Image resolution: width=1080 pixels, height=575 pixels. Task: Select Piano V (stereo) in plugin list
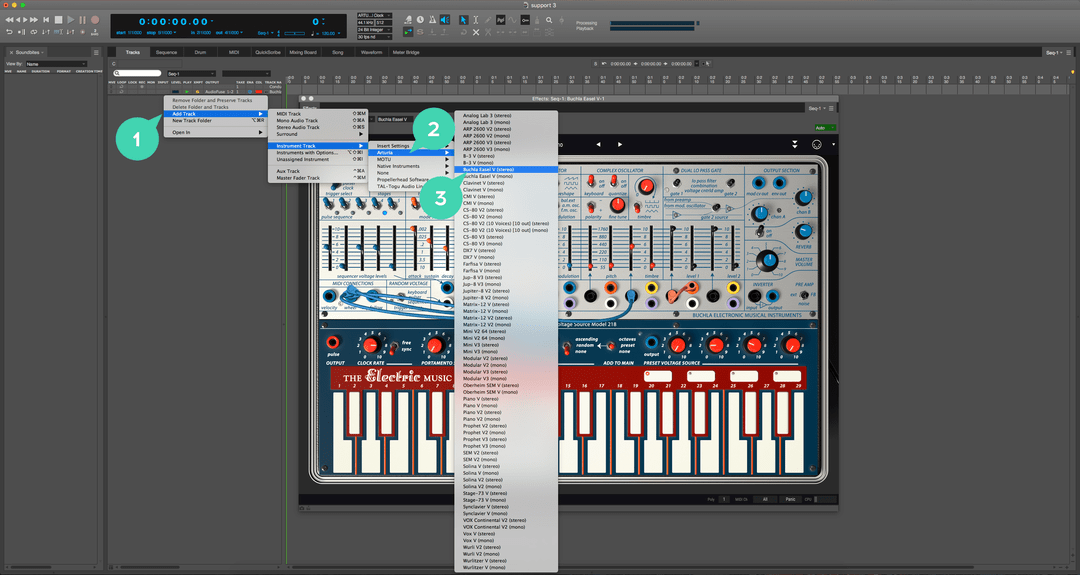(x=506, y=399)
